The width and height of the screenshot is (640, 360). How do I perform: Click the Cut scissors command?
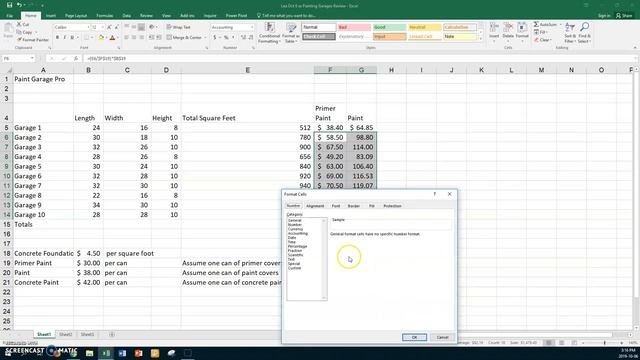[x=23, y=24]
